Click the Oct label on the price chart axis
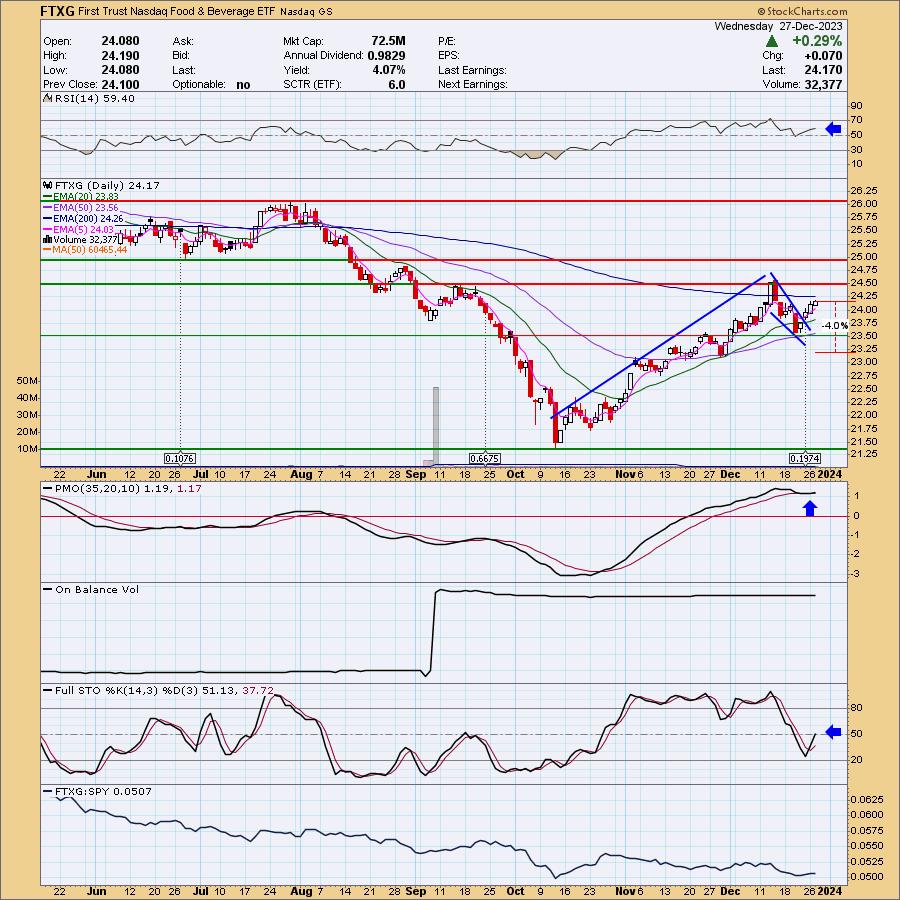 coord(515,474)
